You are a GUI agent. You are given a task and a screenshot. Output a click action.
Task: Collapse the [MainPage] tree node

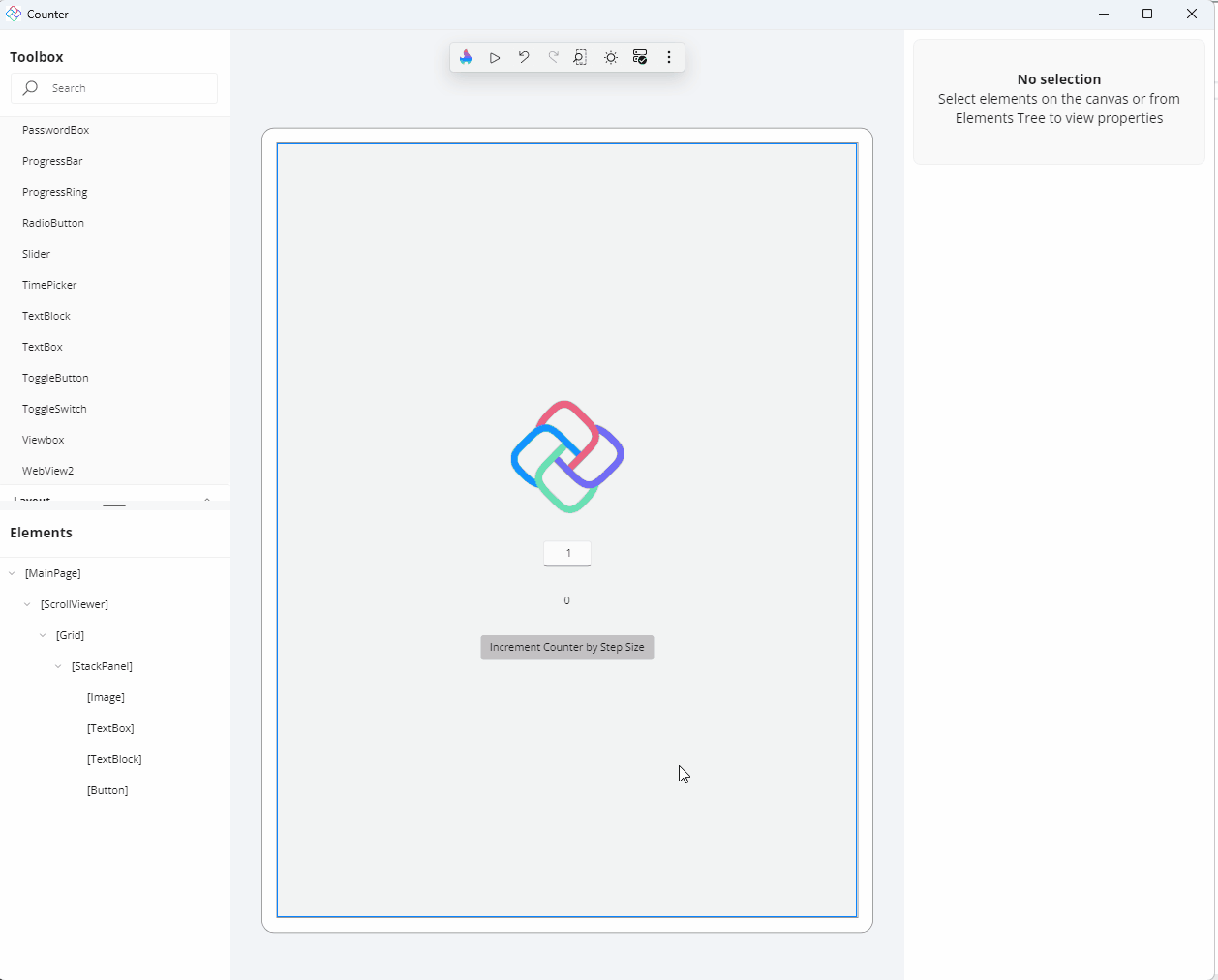tap(11, 572)
